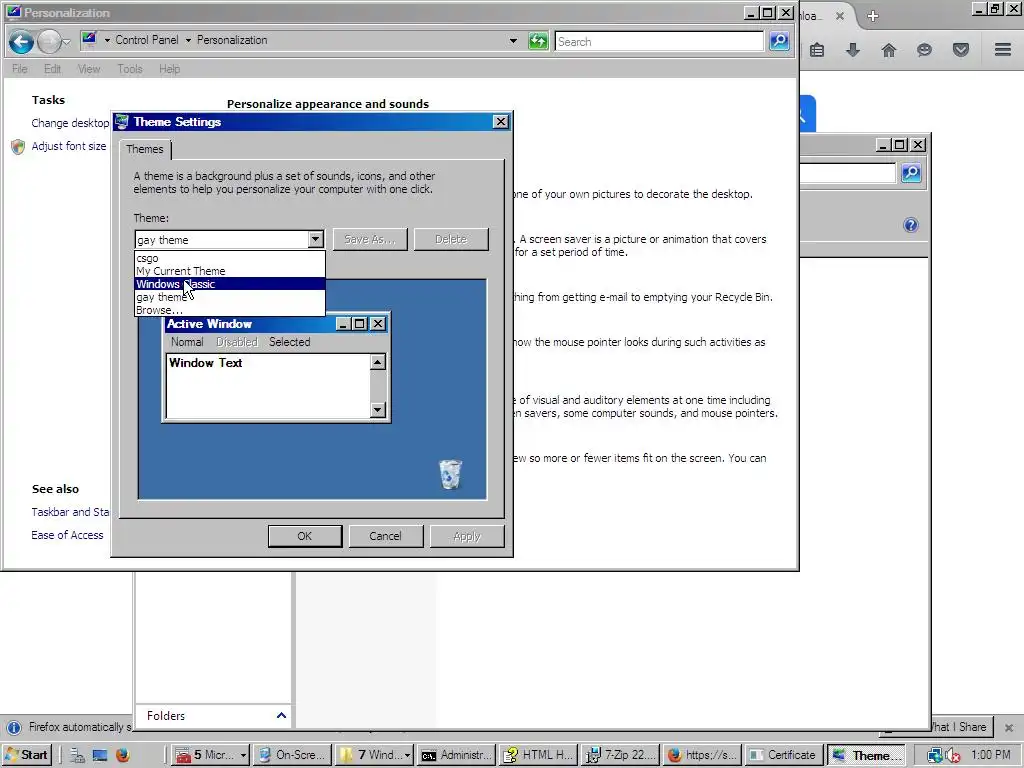Screen dimensions: 1024x768
Task: Click the forward navigation arrow
Action: click(49, 42)
